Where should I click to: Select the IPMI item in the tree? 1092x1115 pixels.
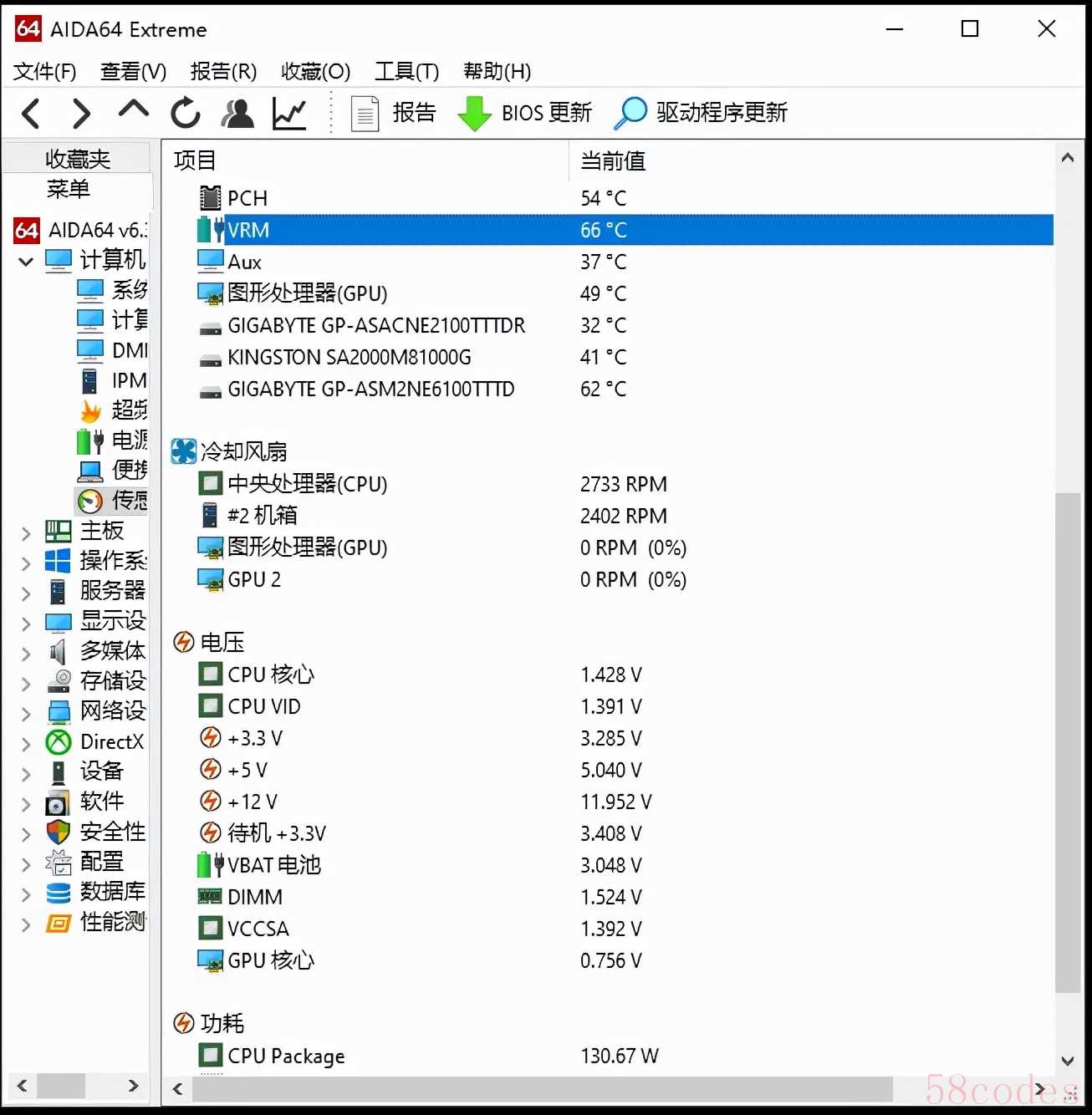[x=112, y=380]
